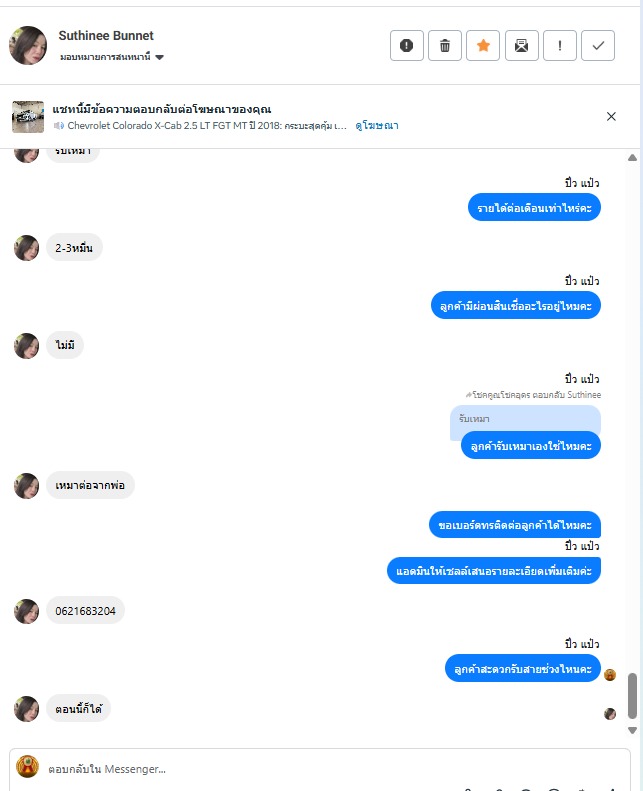This screenshot has width=643, height=791.
Task: Dismiss the ad reply notification banner
Action: (611, 117)
